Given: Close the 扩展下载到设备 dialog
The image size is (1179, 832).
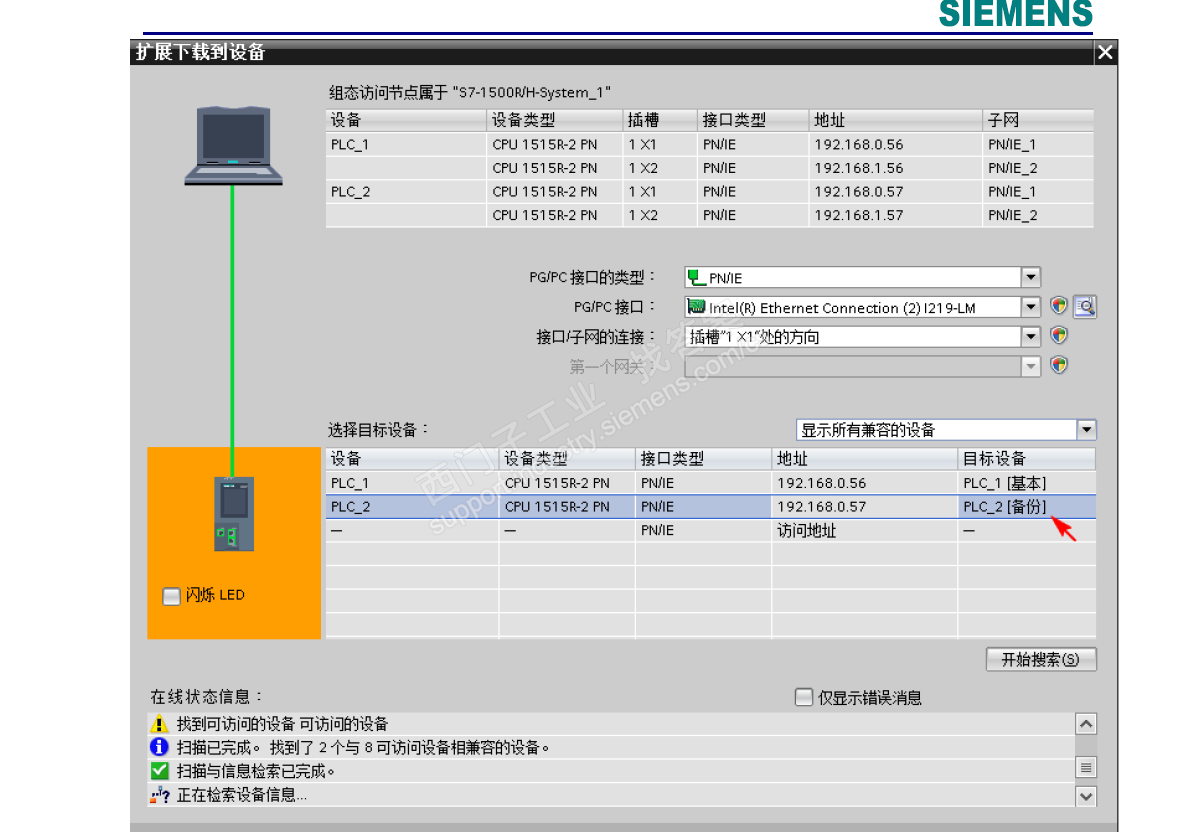Looking at the screenshot, I should (x=1105, y=53).
